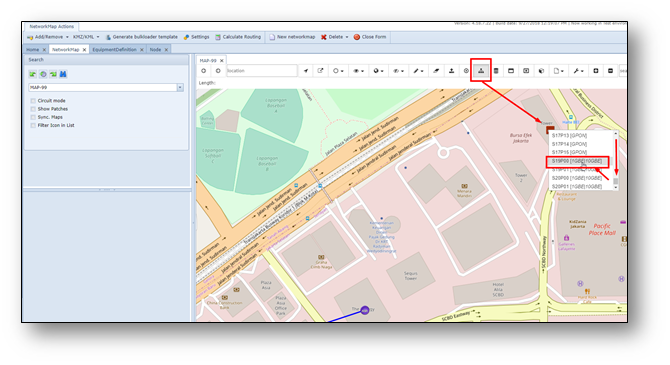Click the Delete button in ribbon

click(332, 37)
